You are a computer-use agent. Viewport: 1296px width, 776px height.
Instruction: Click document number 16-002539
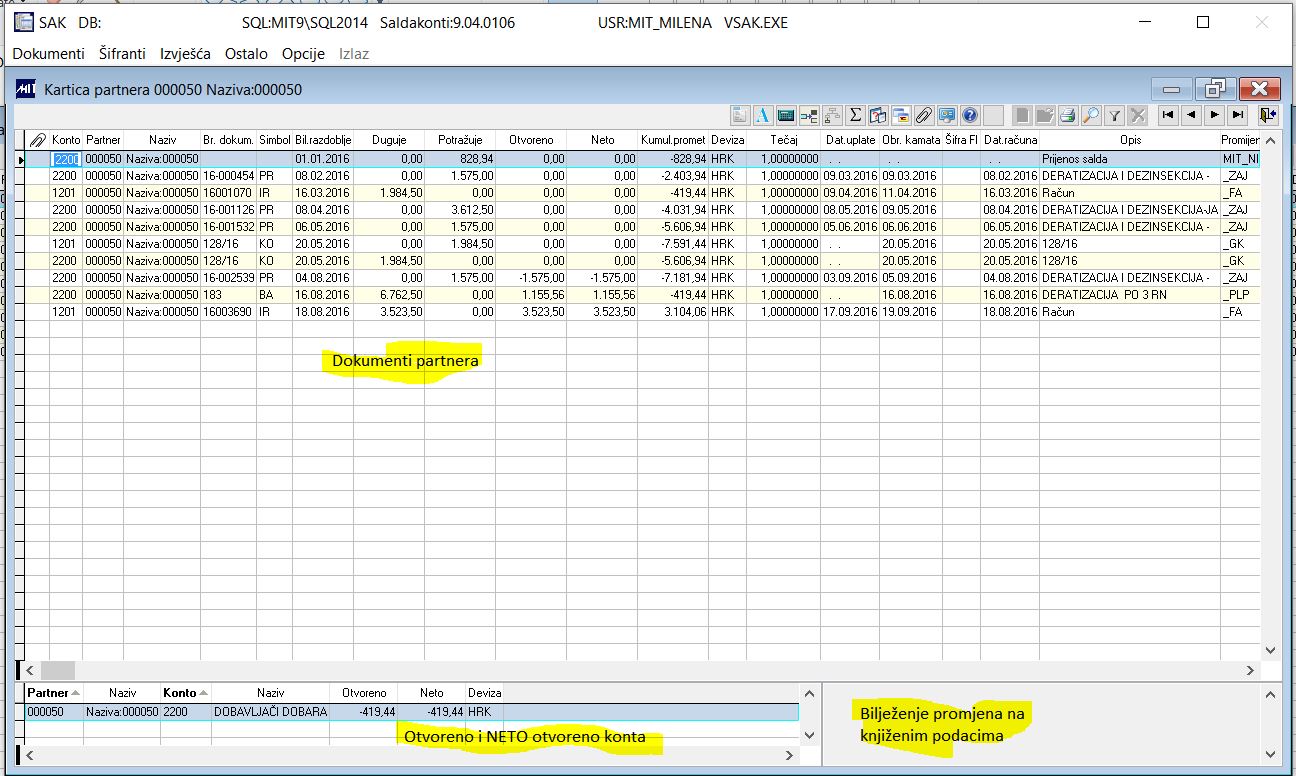229,277
